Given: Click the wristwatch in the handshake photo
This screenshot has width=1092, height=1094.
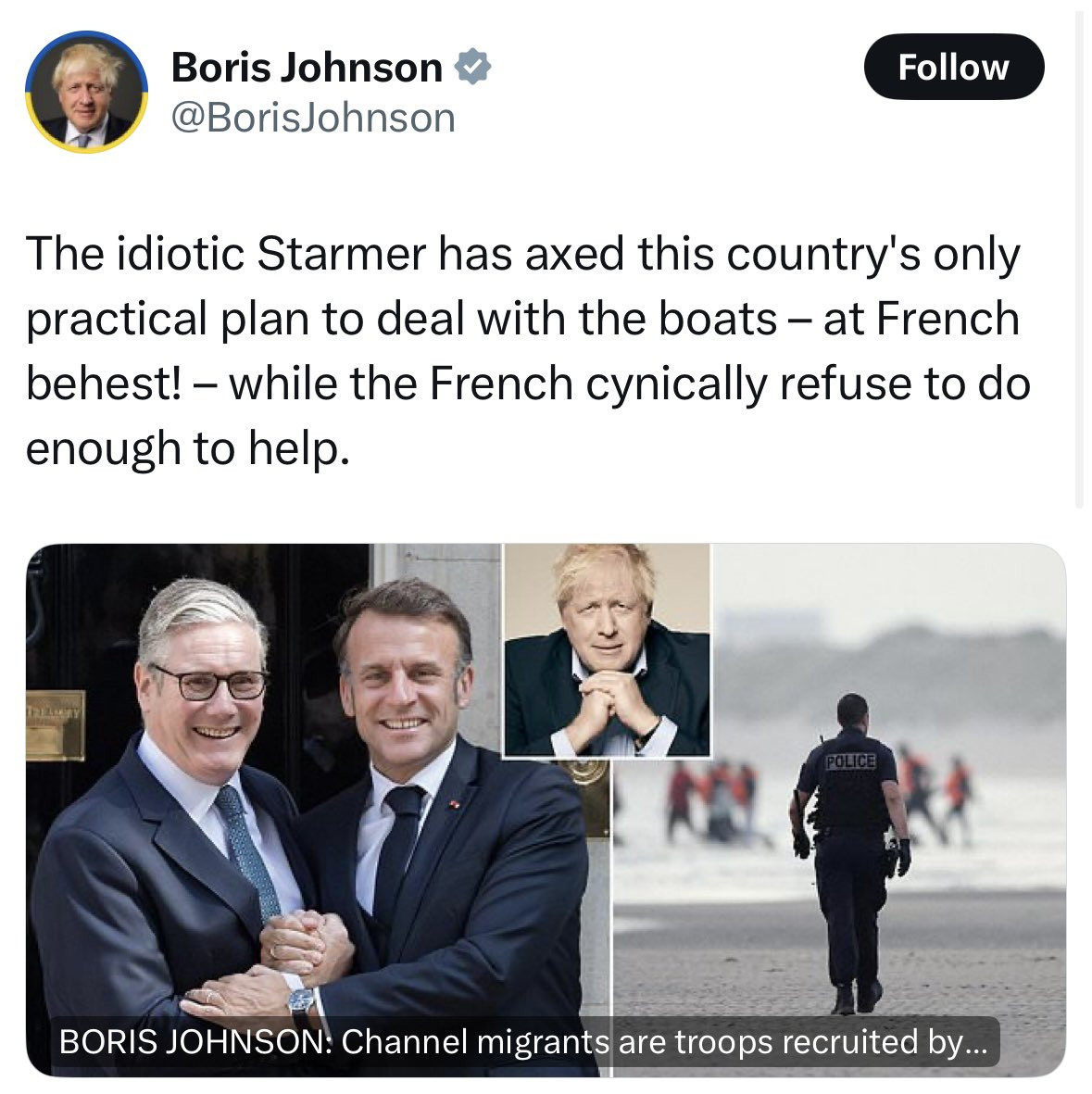Looking at the screenshot, I should point(301,1000).
